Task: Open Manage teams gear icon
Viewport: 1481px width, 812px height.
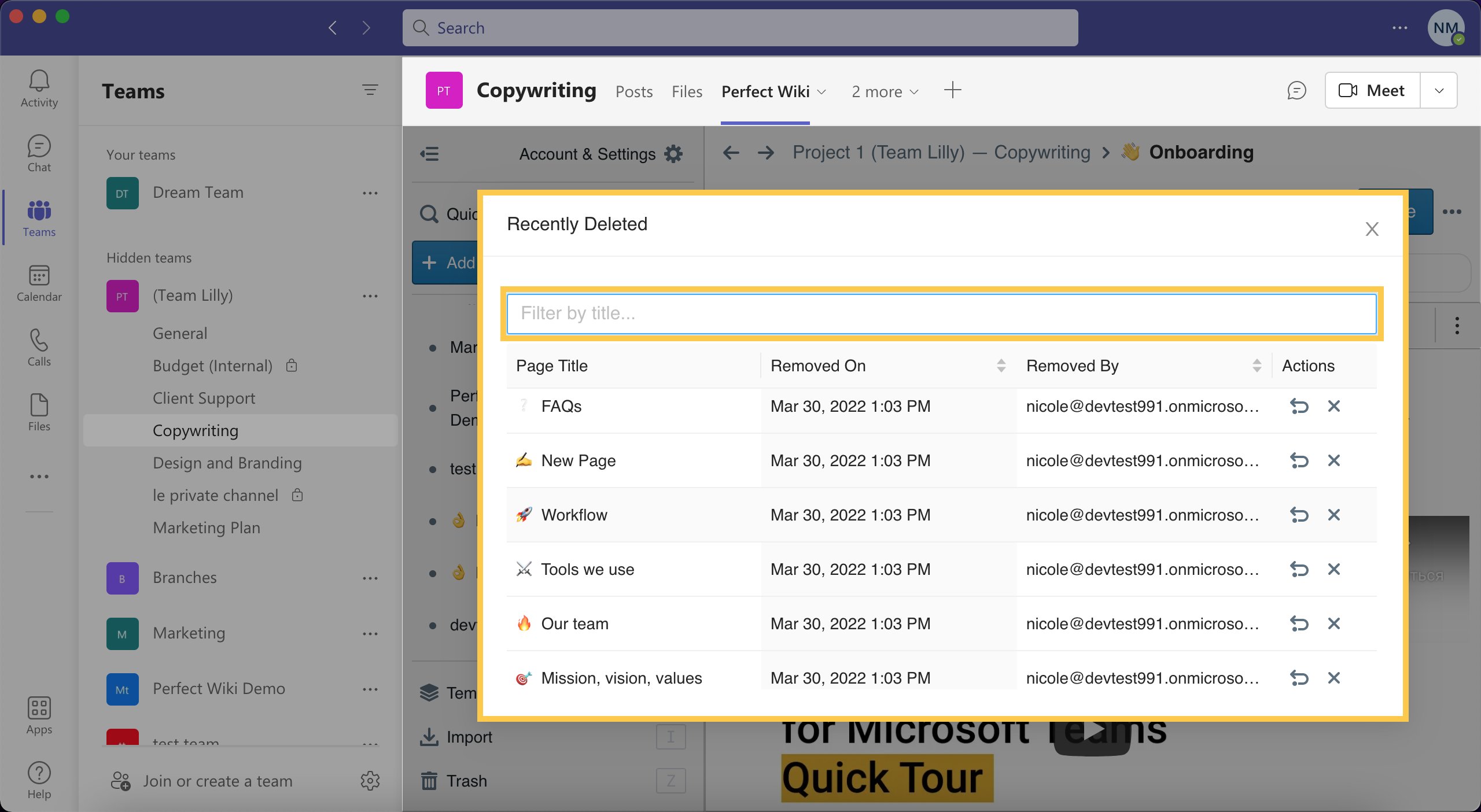Action: pos(370,781)
